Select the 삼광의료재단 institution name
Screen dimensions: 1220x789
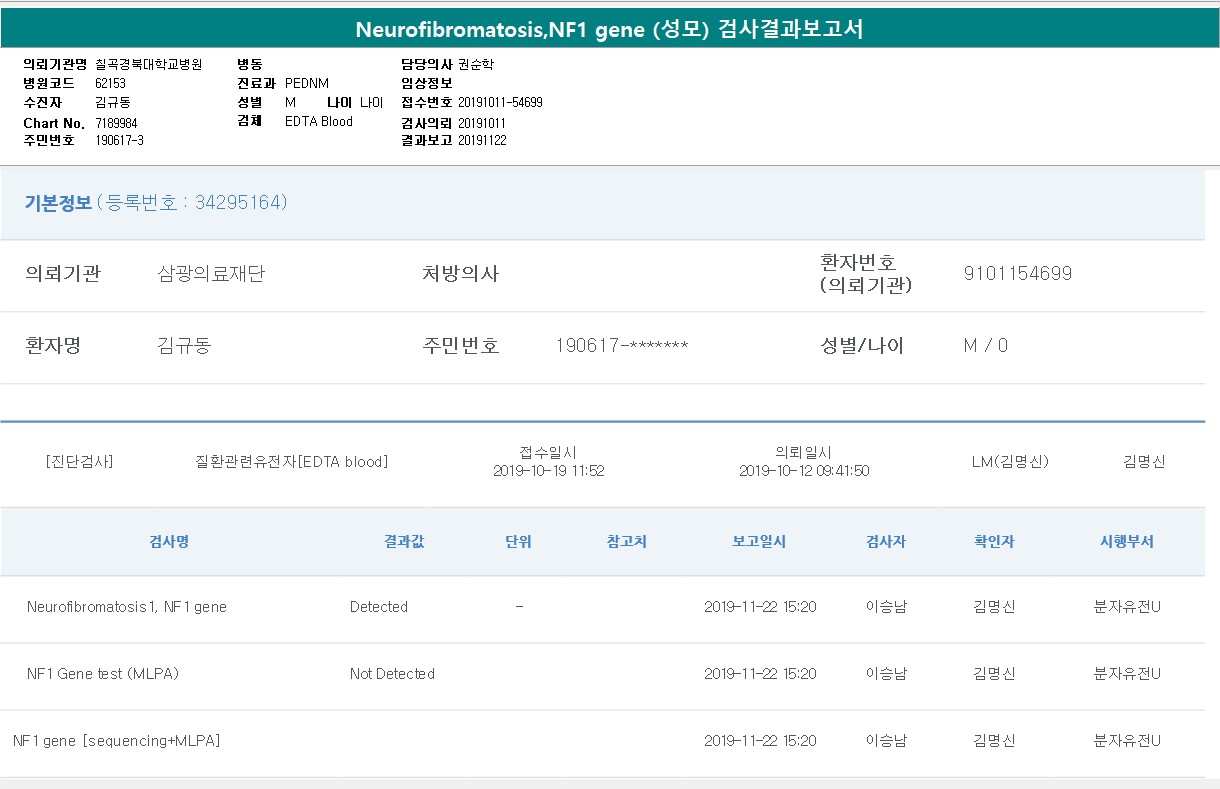(211, 273)
